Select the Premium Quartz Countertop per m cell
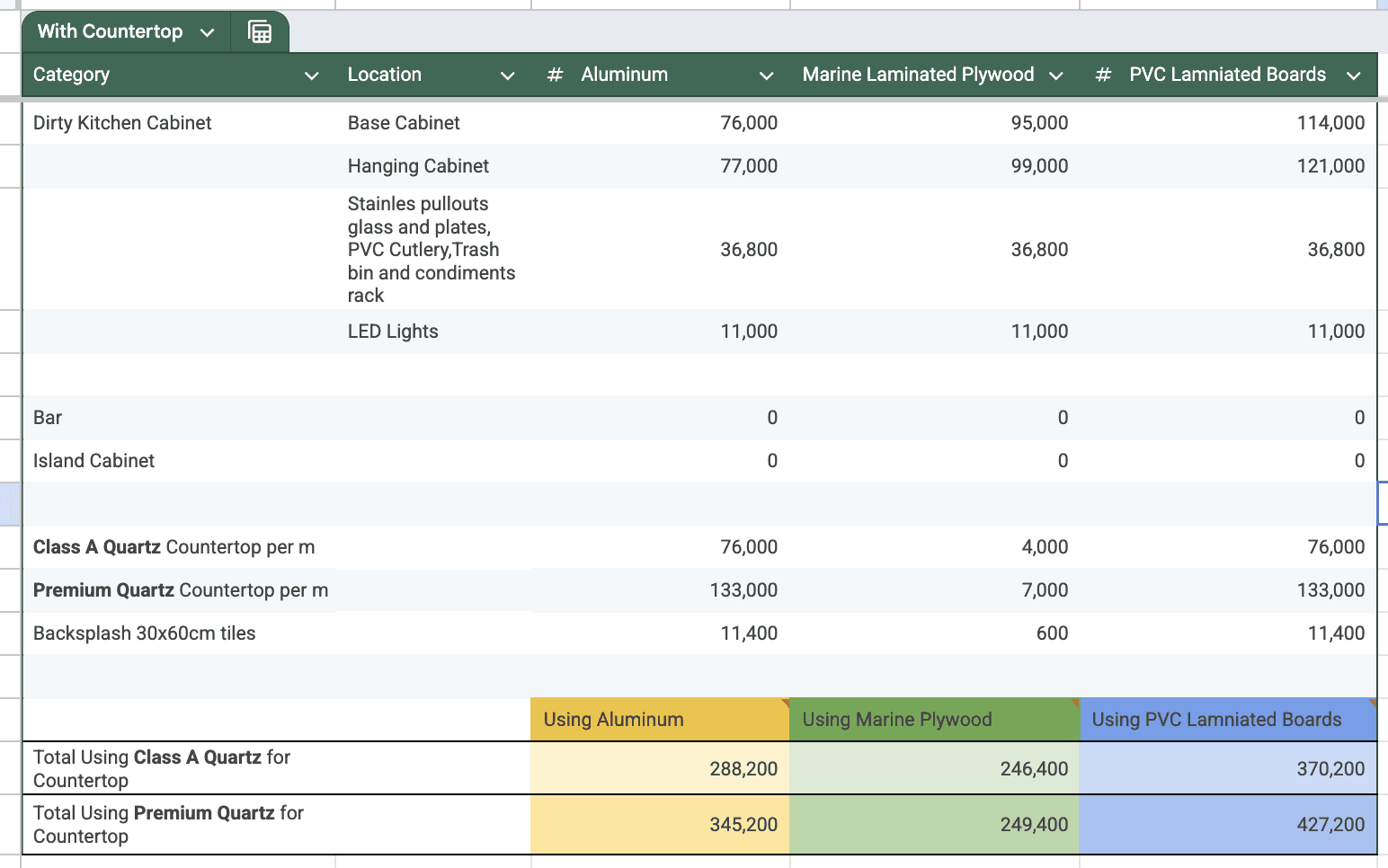The height and width of the screenshot is (868, 1388). point(180,590)
